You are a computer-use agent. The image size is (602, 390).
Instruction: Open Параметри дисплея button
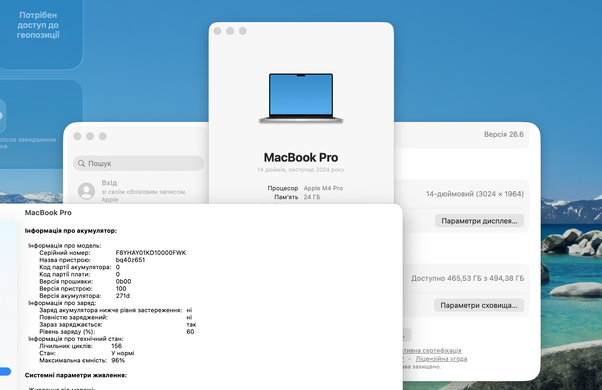(479, 221)
